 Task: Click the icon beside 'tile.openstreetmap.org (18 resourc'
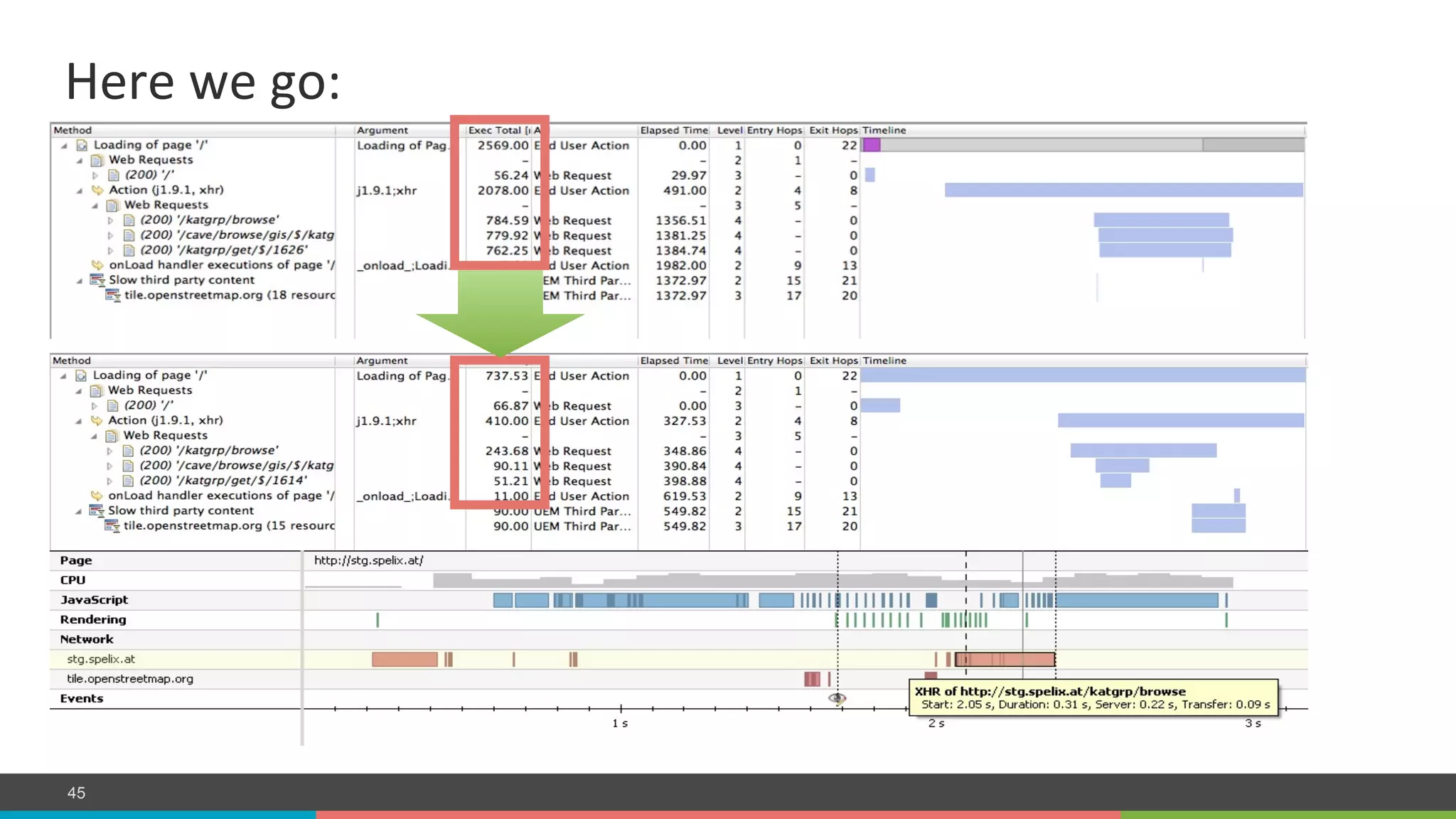tap(112, 295)
